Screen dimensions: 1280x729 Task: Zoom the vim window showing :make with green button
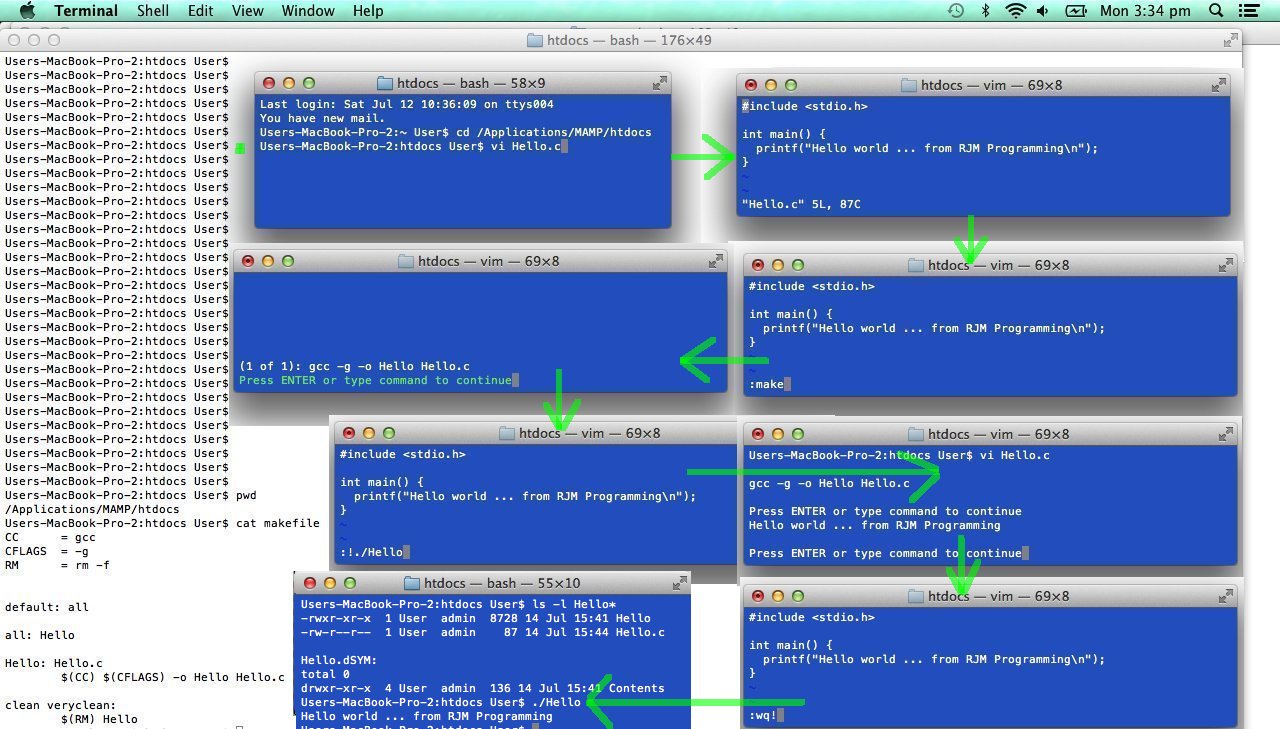coord(797,265)
